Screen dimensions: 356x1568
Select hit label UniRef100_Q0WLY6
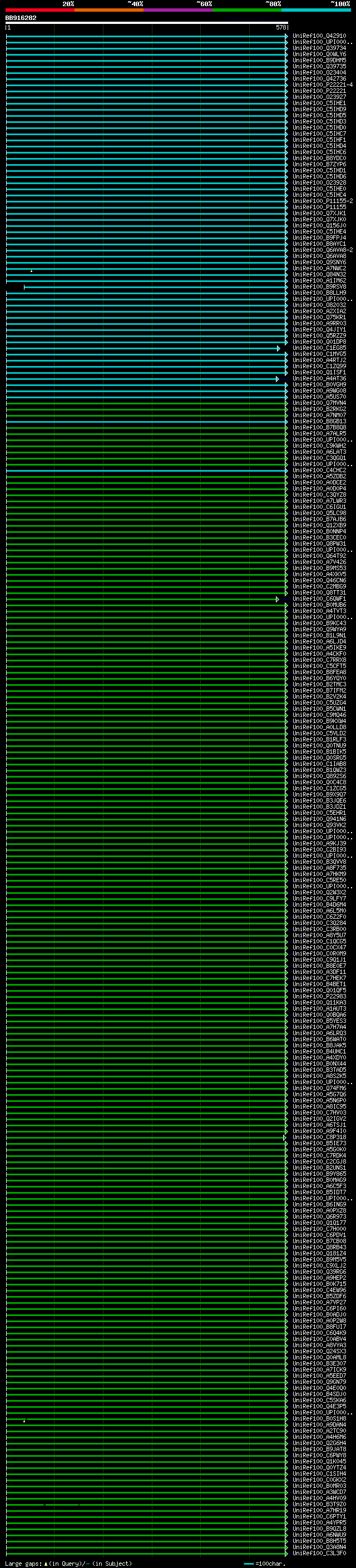point(319,54)
